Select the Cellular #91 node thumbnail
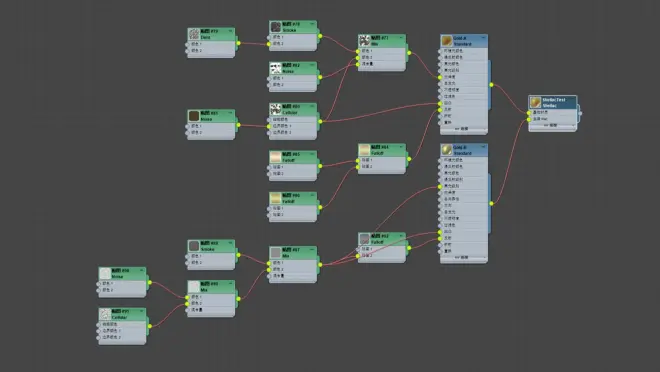 pos(105,314)
